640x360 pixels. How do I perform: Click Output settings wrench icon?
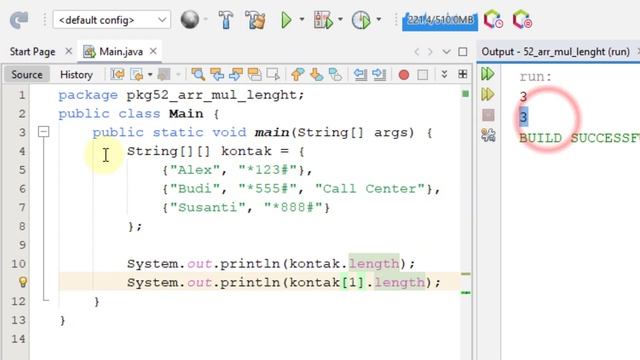click(488, 135)
